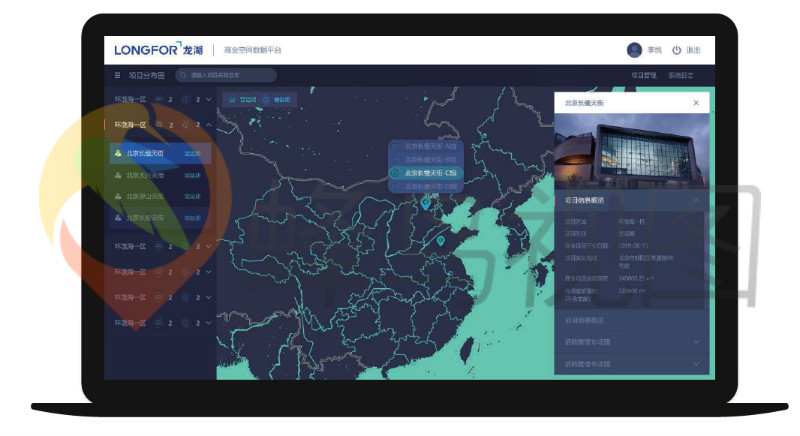This screenshot has height=436, width=800.
Task: Toggle the 营运期 map filter
Action: pos(242,99)
